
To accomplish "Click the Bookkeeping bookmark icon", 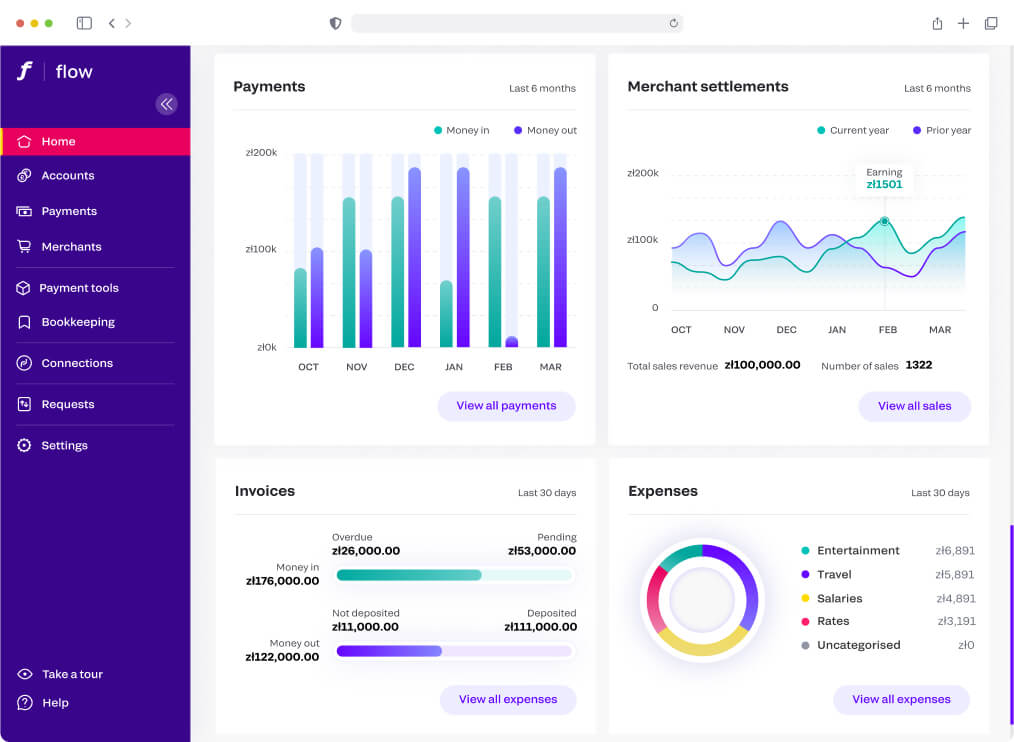I will click(x=24, y=323).
